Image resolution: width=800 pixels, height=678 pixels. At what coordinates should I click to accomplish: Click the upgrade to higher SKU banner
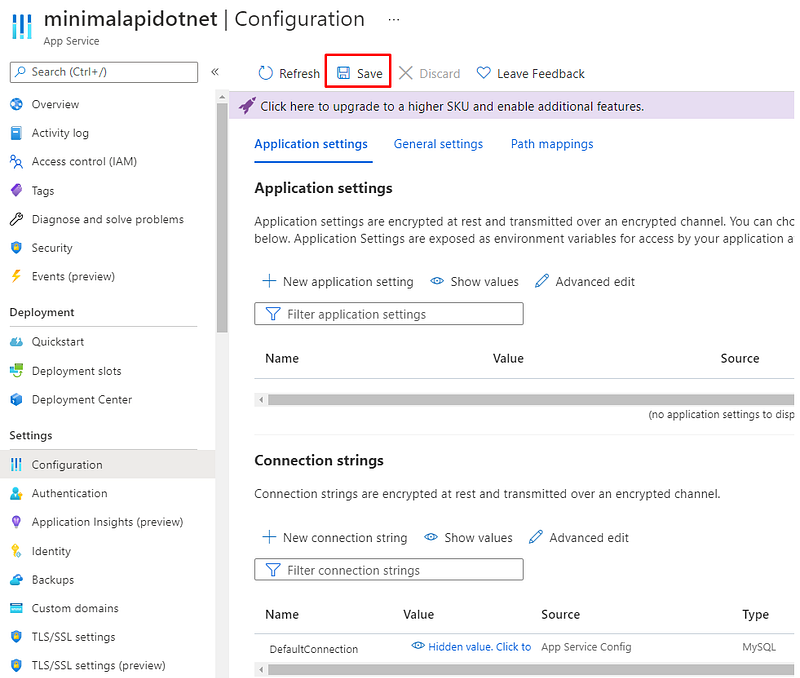(512, 106)
